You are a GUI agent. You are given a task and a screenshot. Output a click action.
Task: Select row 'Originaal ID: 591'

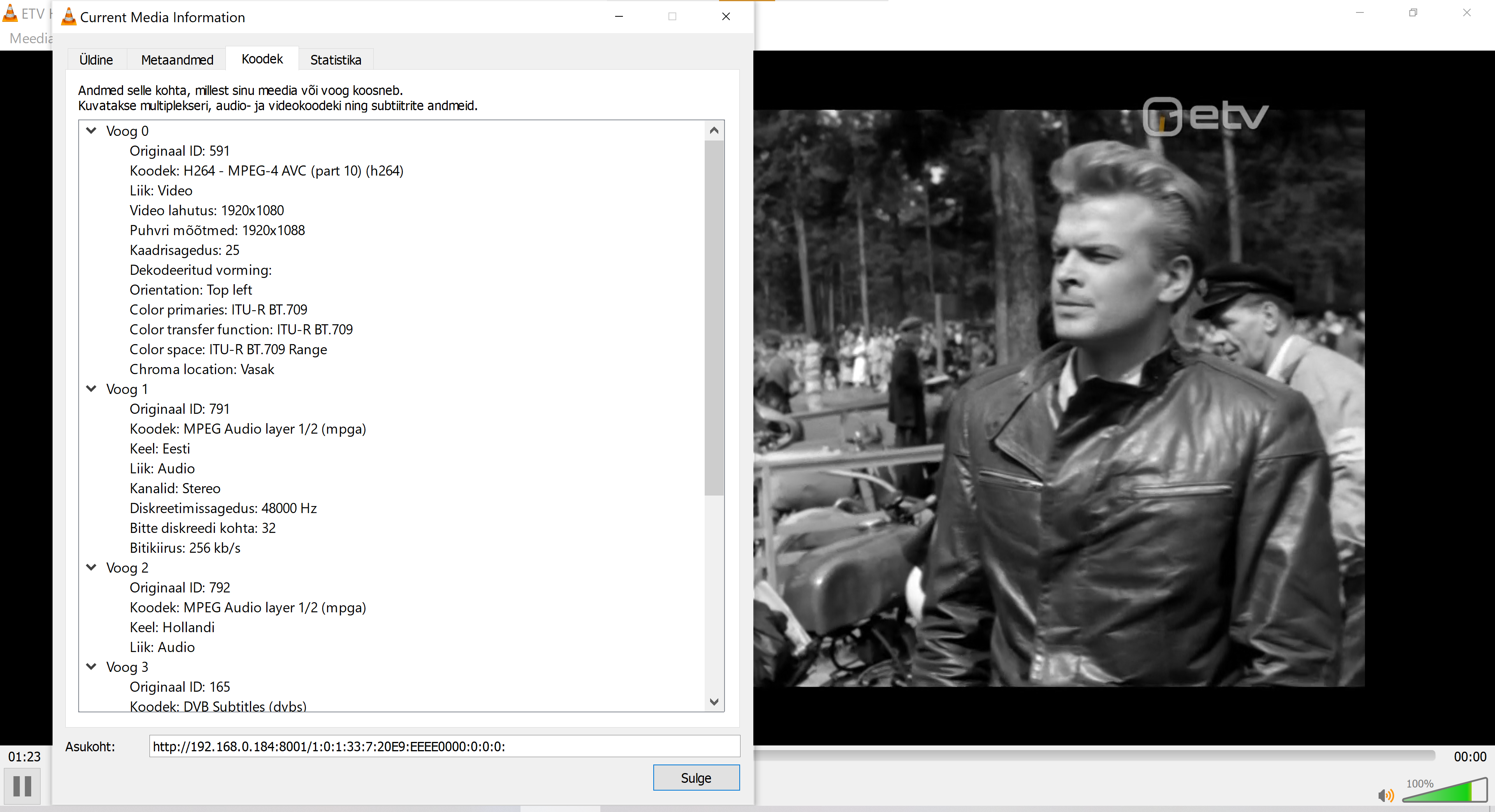click(x=179, y=151)
